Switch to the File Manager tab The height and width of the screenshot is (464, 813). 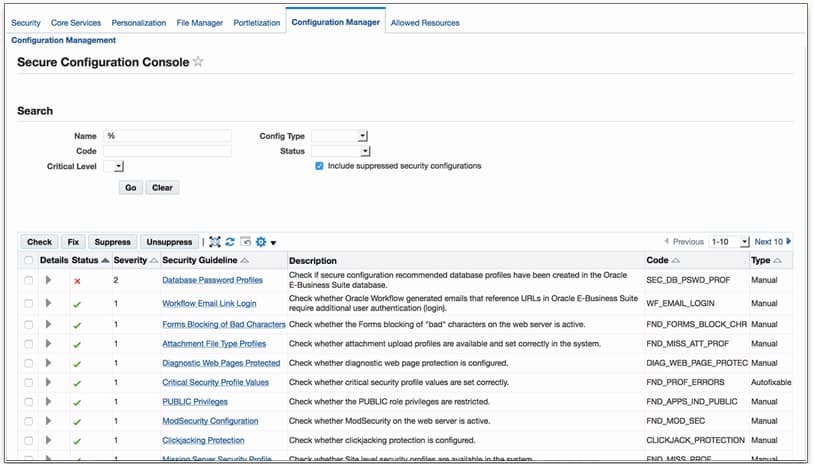(x=200, y=23)
